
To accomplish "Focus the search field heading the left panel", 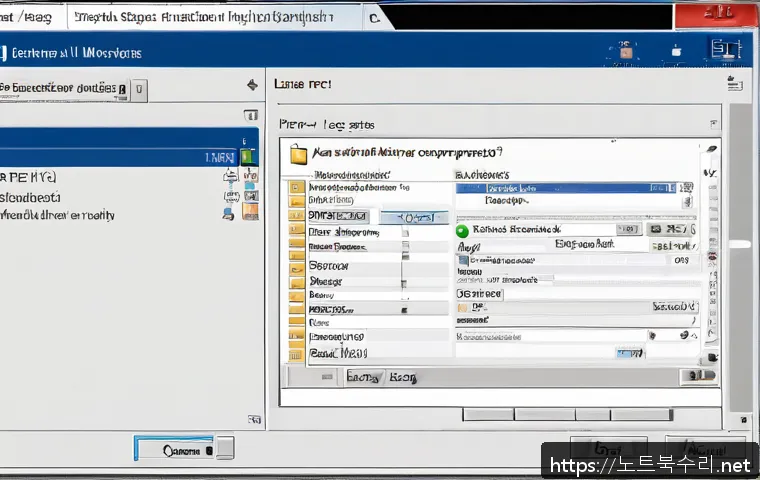I will click(64, 89).
